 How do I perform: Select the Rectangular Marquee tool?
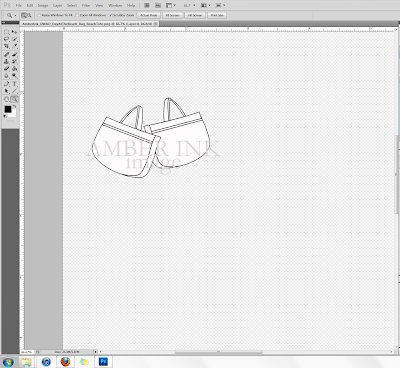6,32
